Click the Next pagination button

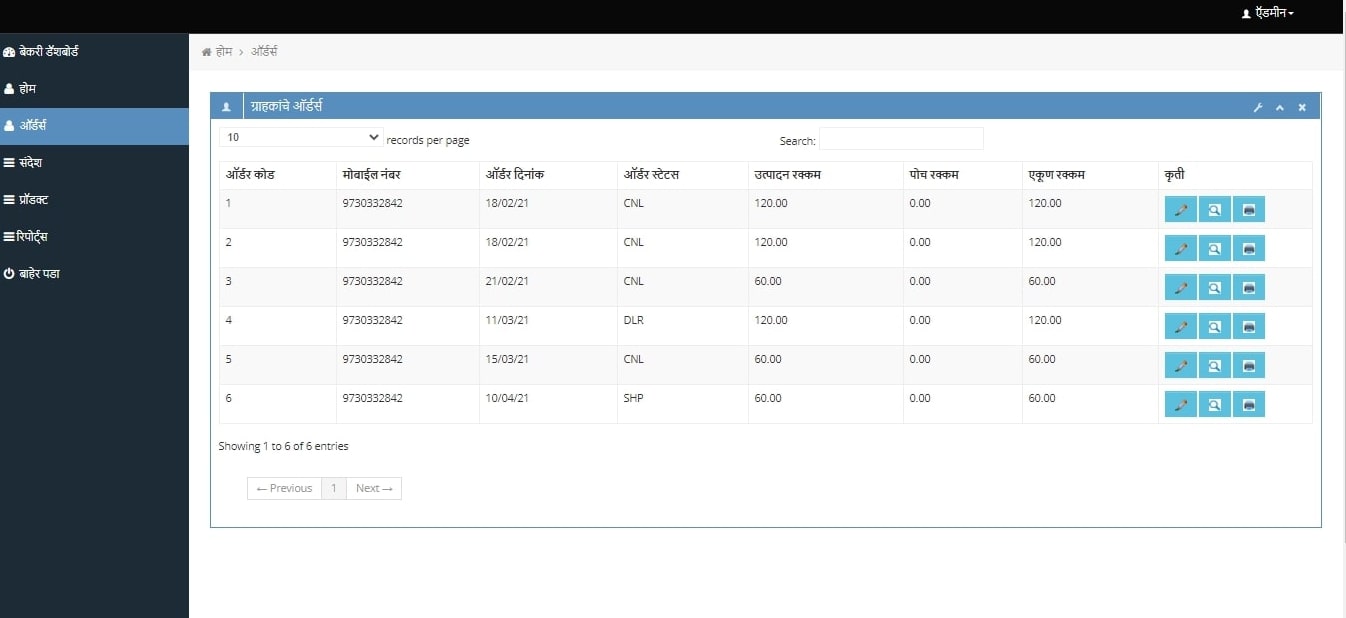point(373,489)
